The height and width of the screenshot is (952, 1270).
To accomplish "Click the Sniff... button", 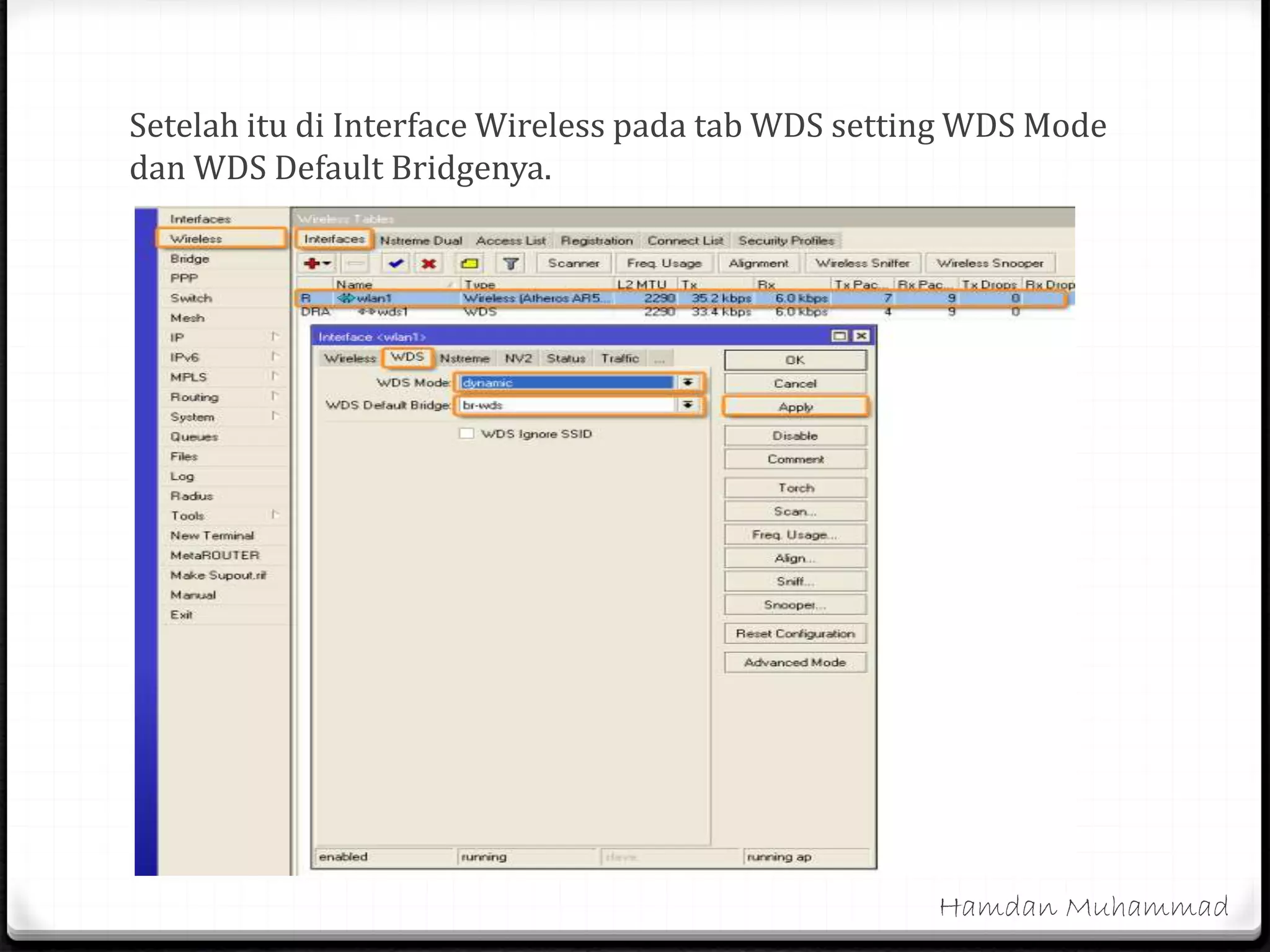I will [x=795, y=581].
